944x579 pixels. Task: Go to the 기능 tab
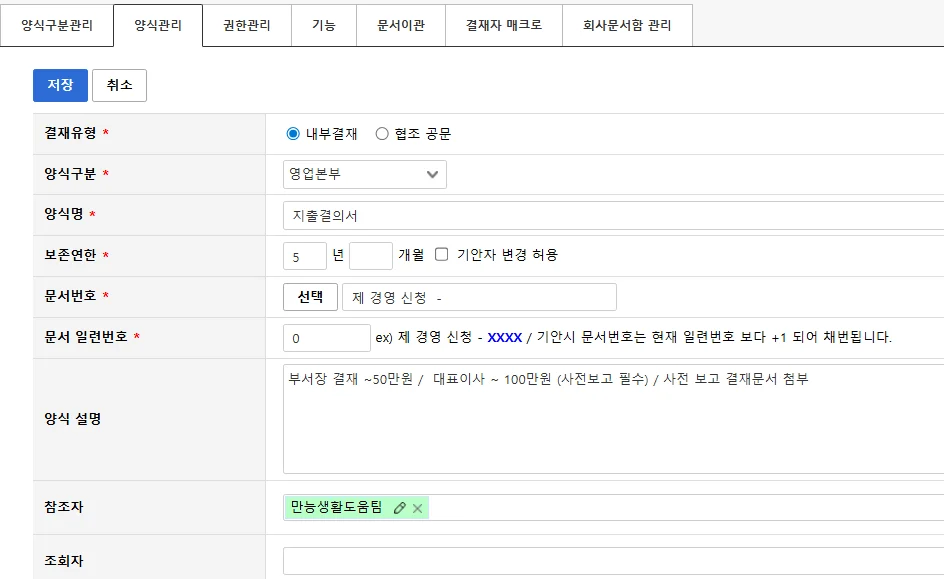point(324,26)
